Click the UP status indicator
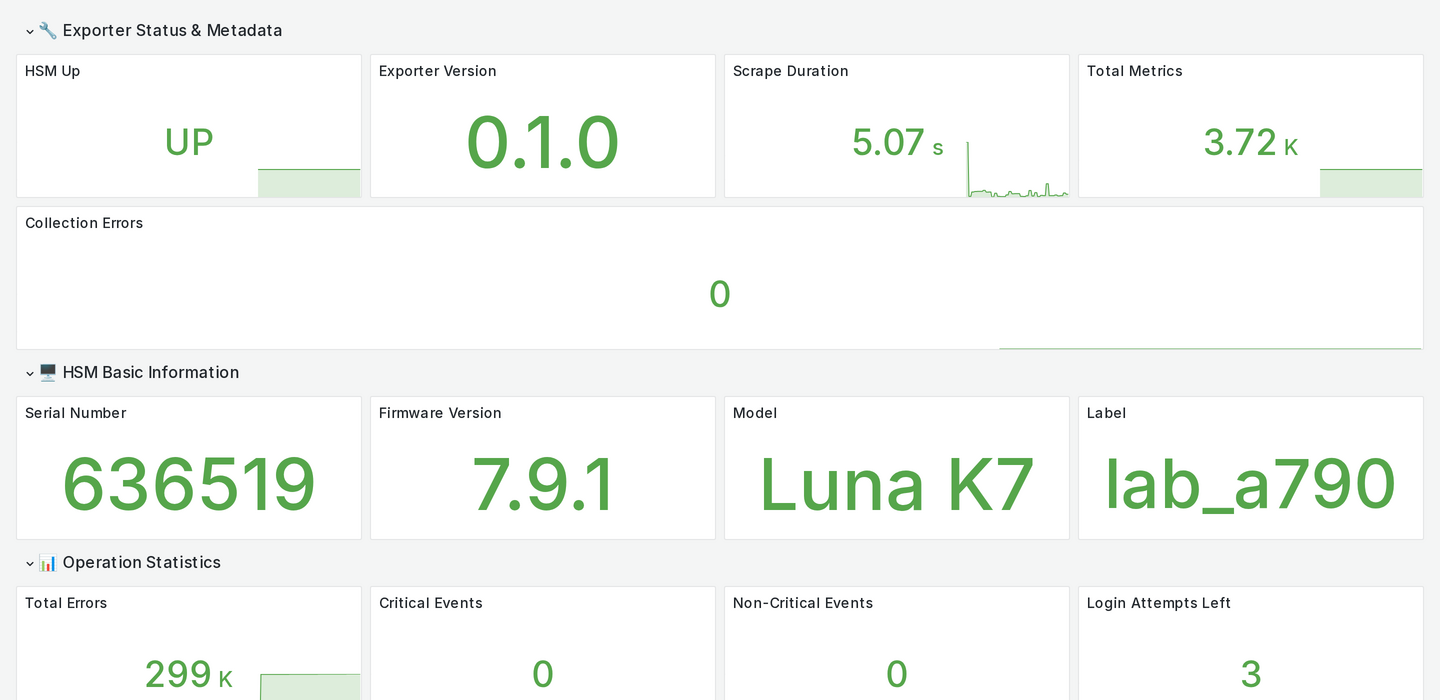Viewport: 1440px width, 700px height. 188,142
